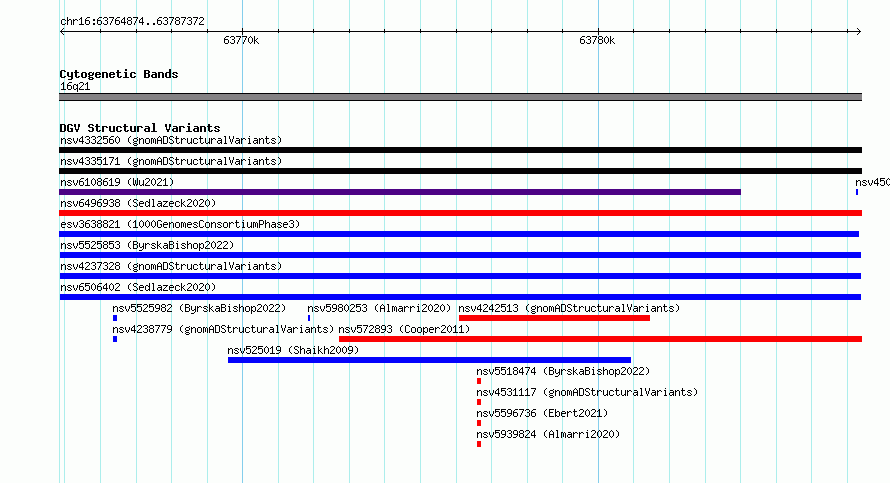Click the red bar under nsv6496938
Screen dimensions: 890x483
[460, 213]
